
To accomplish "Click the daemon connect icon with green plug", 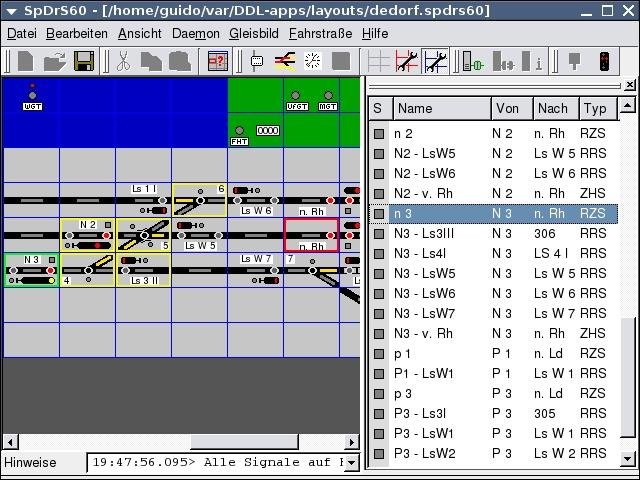I will tap(473, 62).
